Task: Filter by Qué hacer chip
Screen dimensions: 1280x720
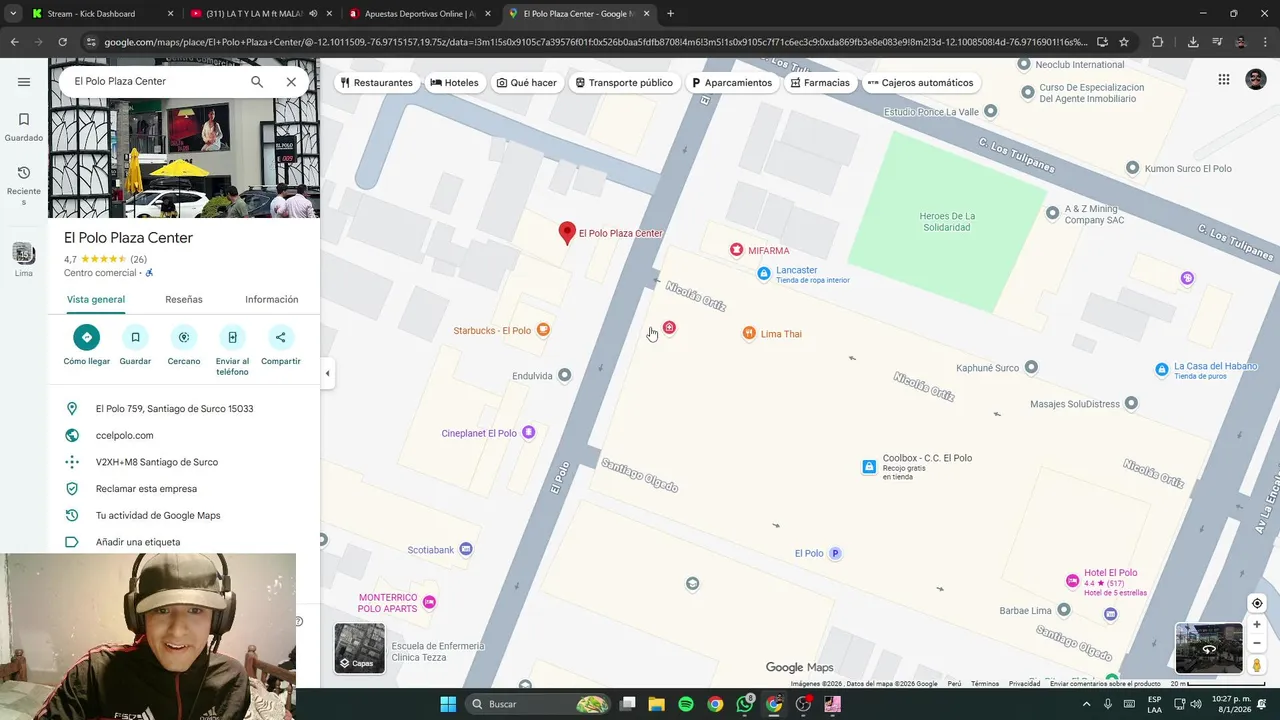Action: pos(527,83)
